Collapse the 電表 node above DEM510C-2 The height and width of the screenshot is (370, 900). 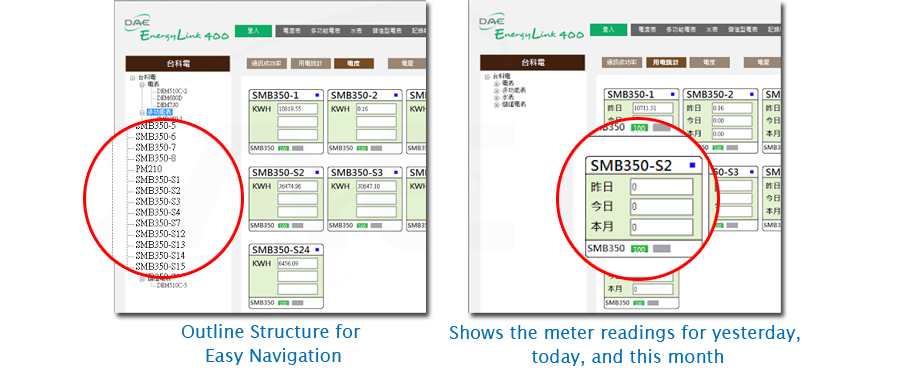pyautogui.click(x=141, y=84)
